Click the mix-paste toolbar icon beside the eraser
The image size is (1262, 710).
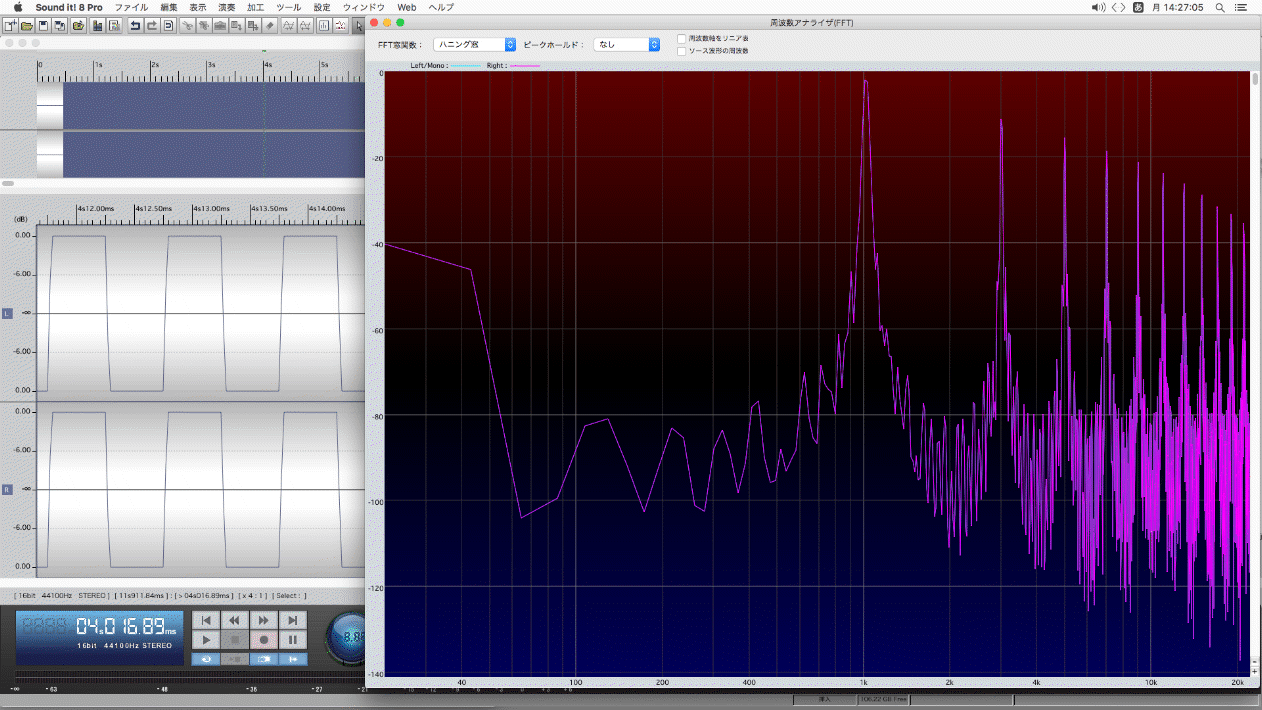[x=253, y=24]
